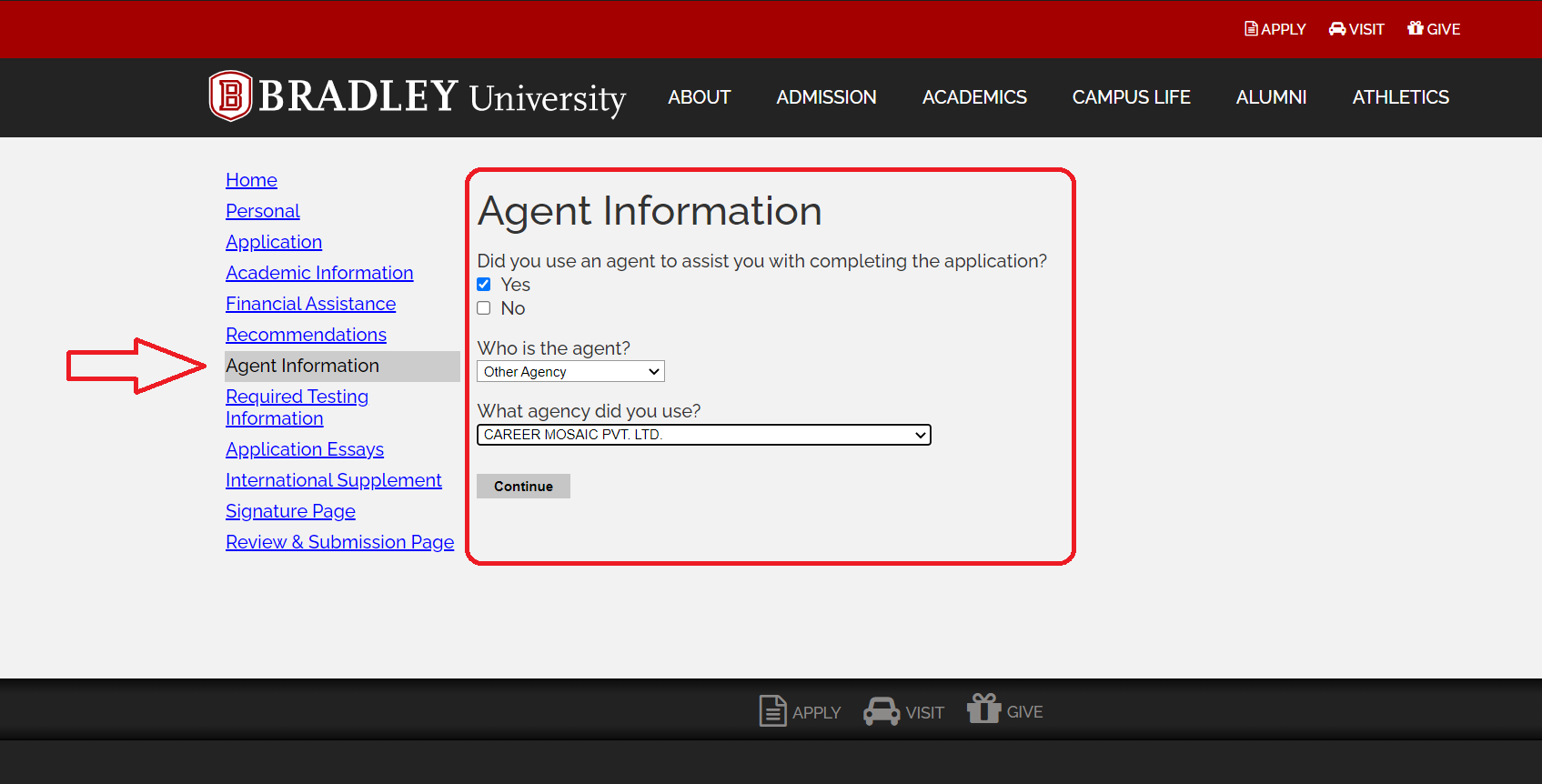
Task: Open the 'What agency did you use?' dropdown
Action: 703,435
